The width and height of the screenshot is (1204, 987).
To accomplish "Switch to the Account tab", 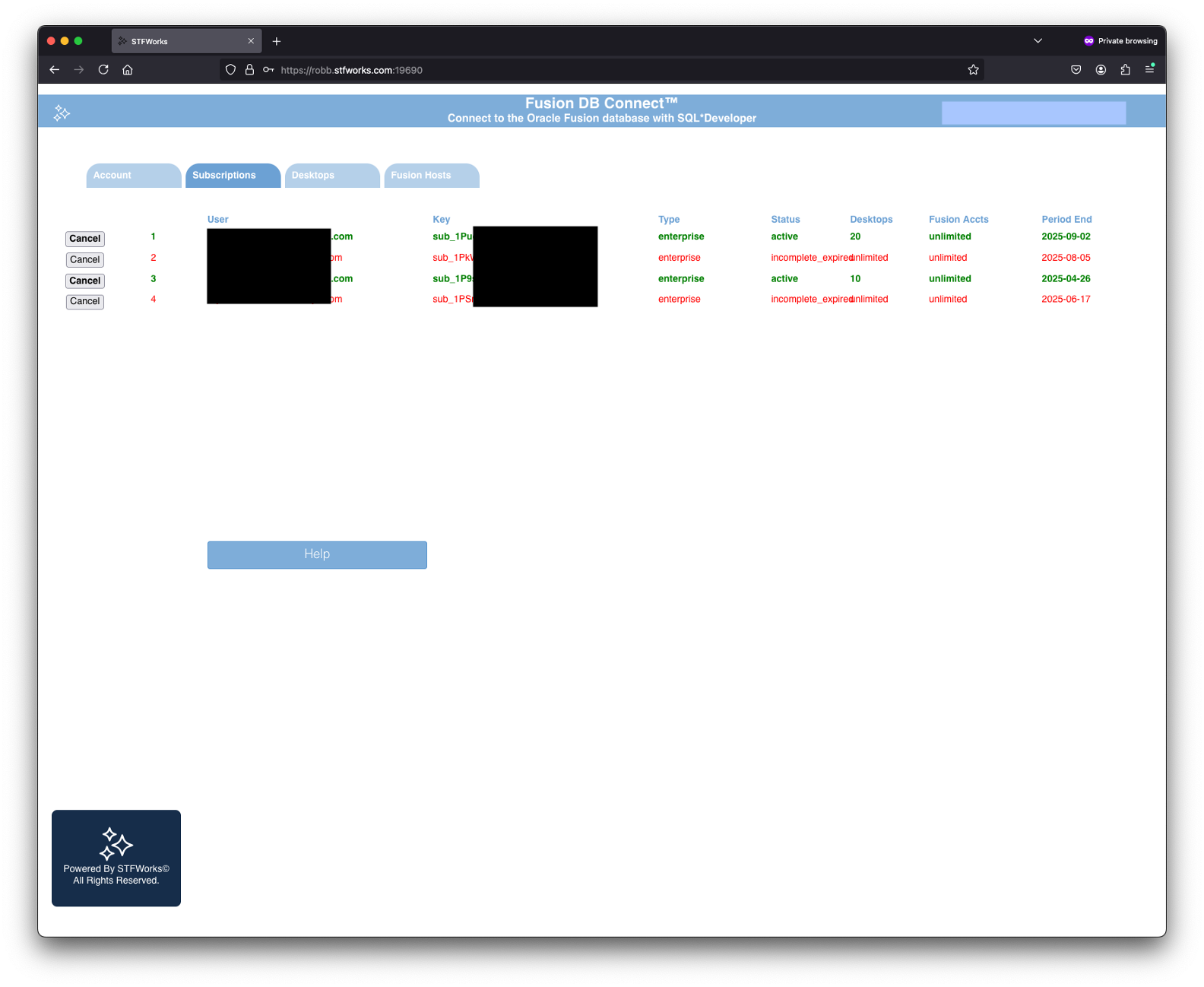I will [x=133, y=176].
